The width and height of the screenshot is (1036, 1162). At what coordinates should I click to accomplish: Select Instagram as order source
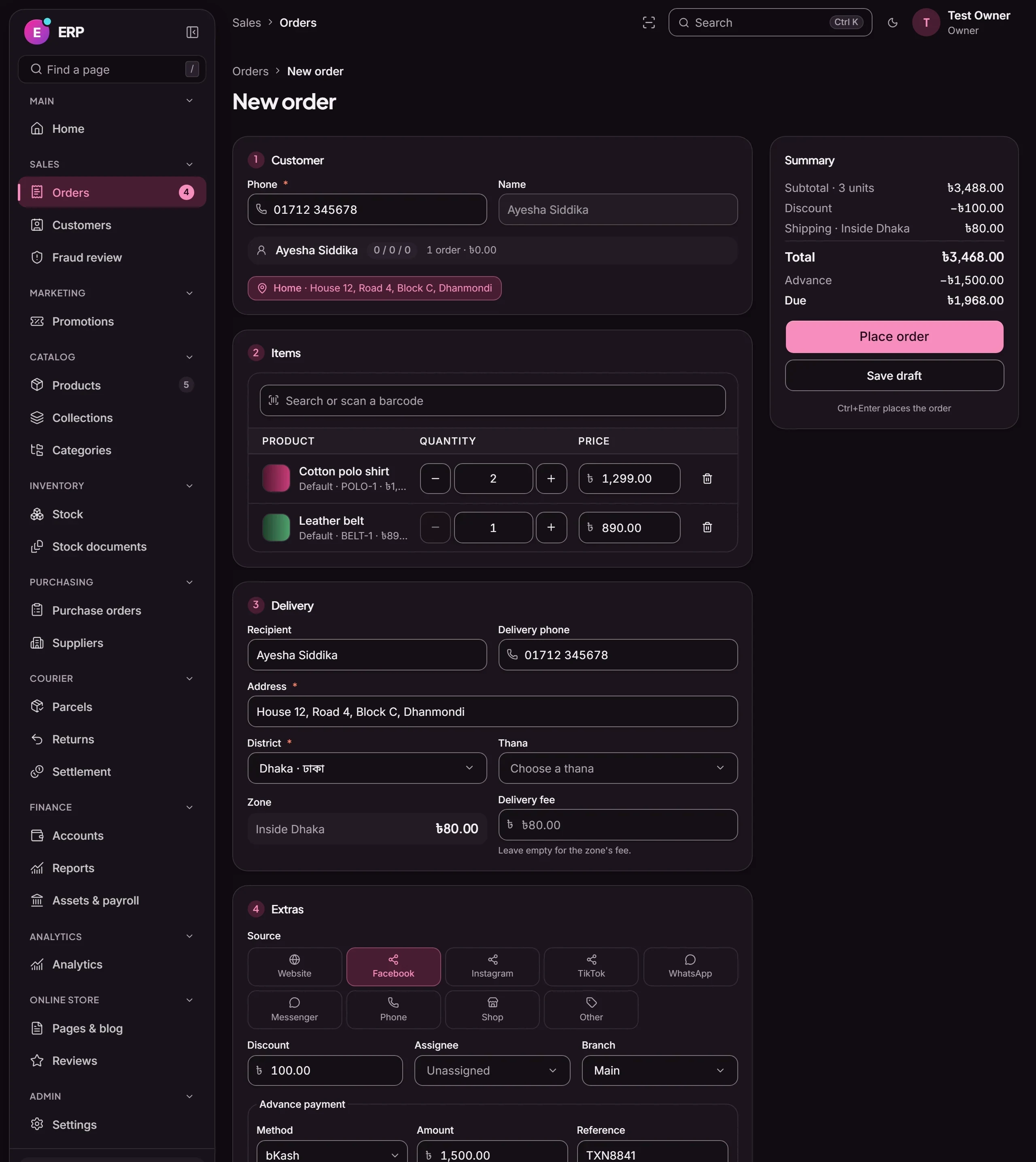(493, 966)
